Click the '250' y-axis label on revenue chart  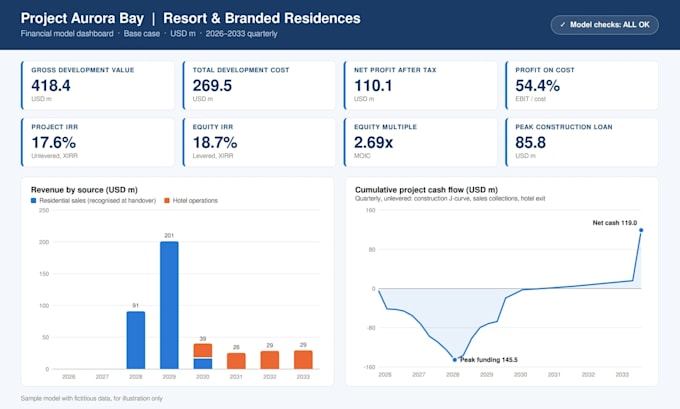click(44, 210)
